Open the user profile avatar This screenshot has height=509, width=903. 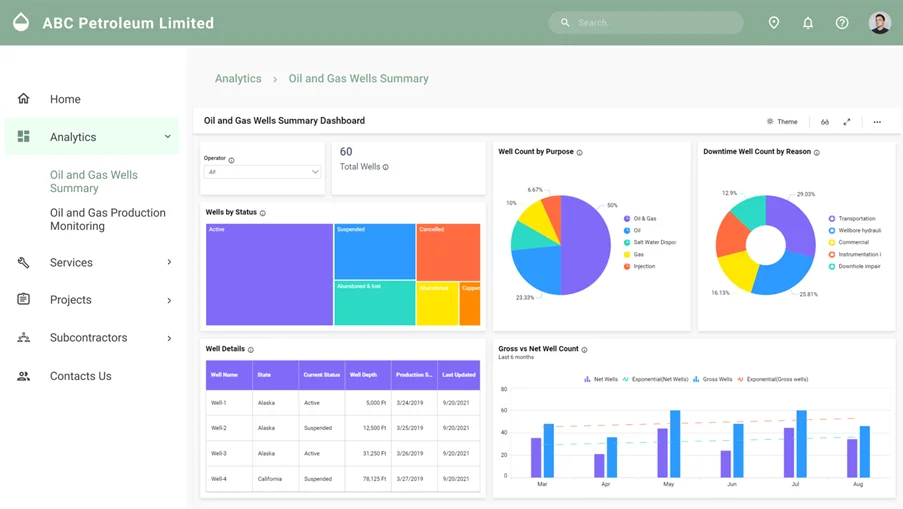click(x=879, y=23)
